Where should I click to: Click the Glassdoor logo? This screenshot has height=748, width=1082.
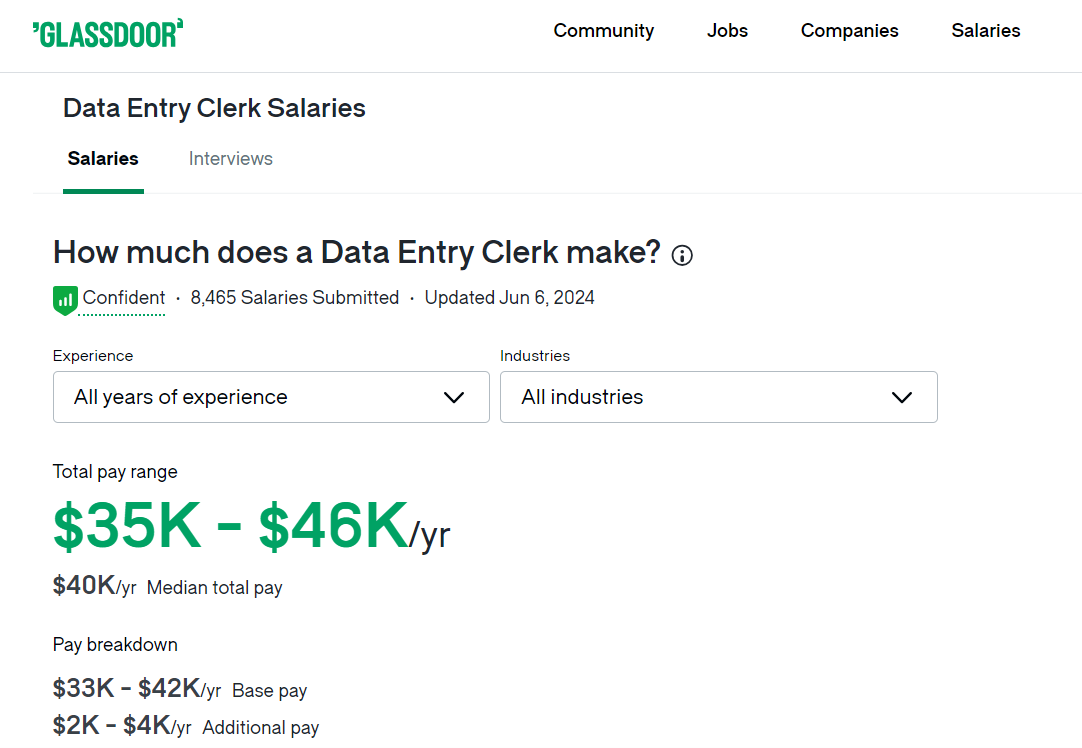108,31
